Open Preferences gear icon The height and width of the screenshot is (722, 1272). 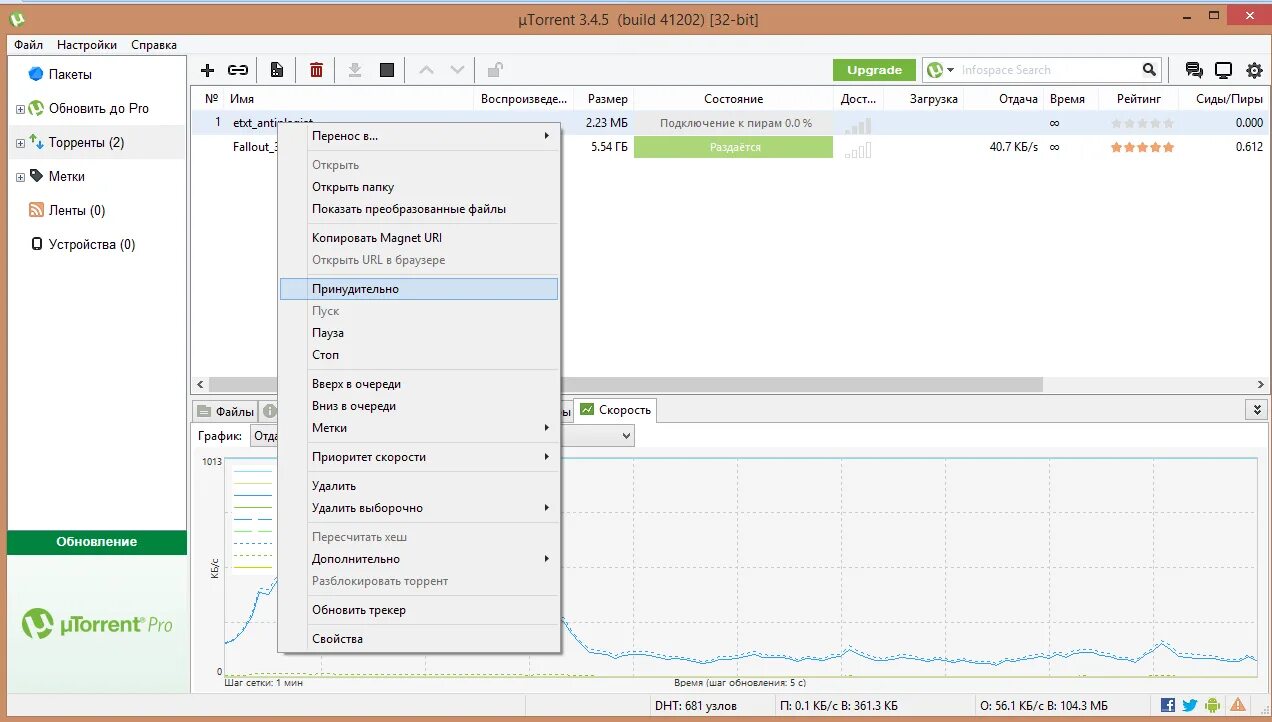(1254, 70)
